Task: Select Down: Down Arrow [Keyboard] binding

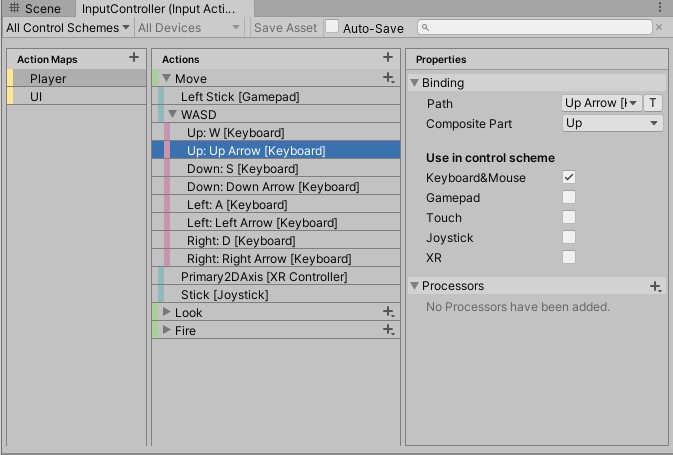Action: tap(276, 187)
